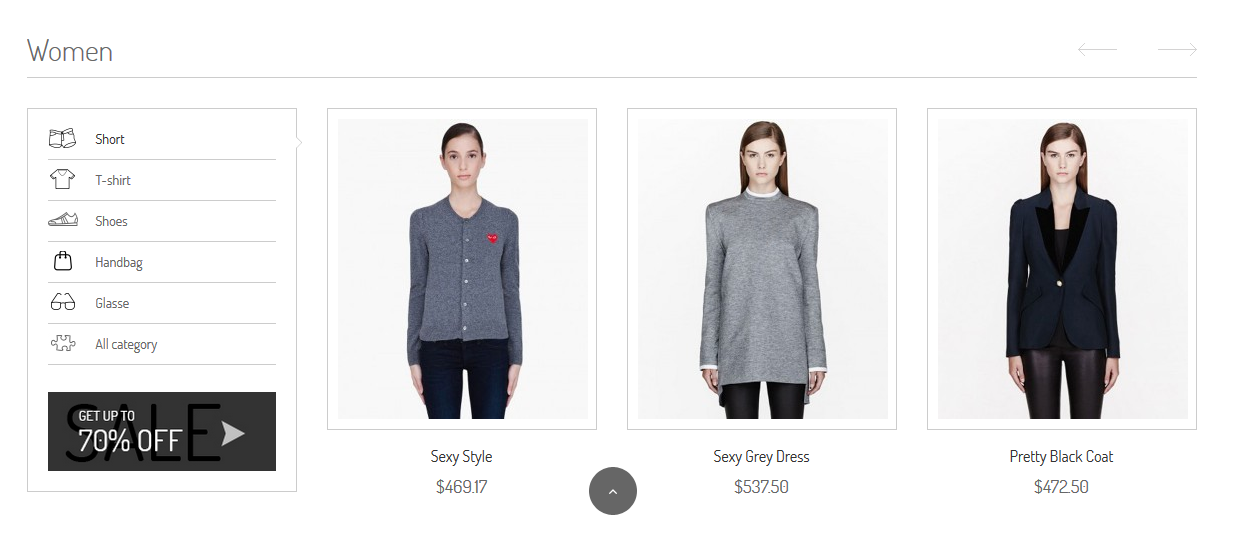Advance carousel with right arrow
The image size is (1236, 534).
coord(1177,50)
